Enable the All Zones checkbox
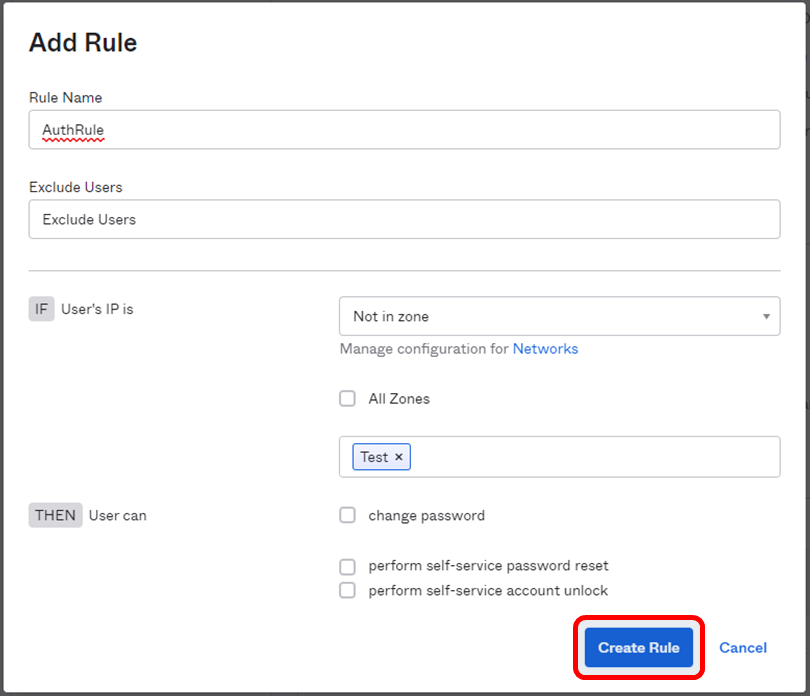 [347, 398]
